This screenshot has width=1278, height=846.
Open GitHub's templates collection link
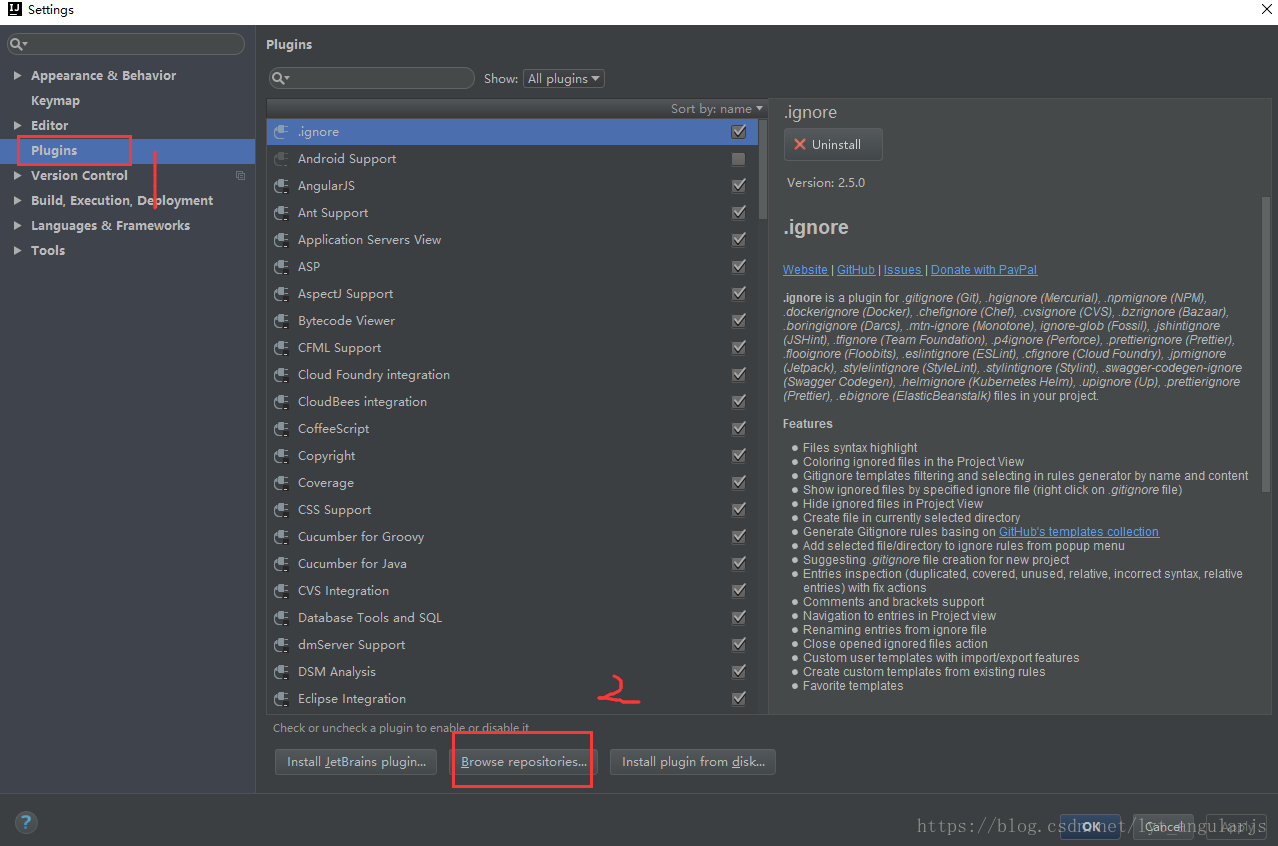(1079, 532)
